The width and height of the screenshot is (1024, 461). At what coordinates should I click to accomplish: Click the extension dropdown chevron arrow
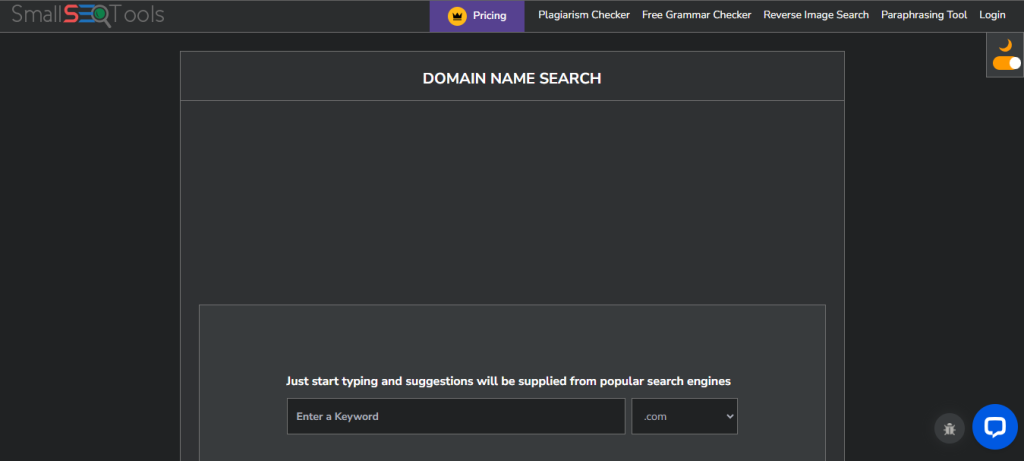coord(729,416)
